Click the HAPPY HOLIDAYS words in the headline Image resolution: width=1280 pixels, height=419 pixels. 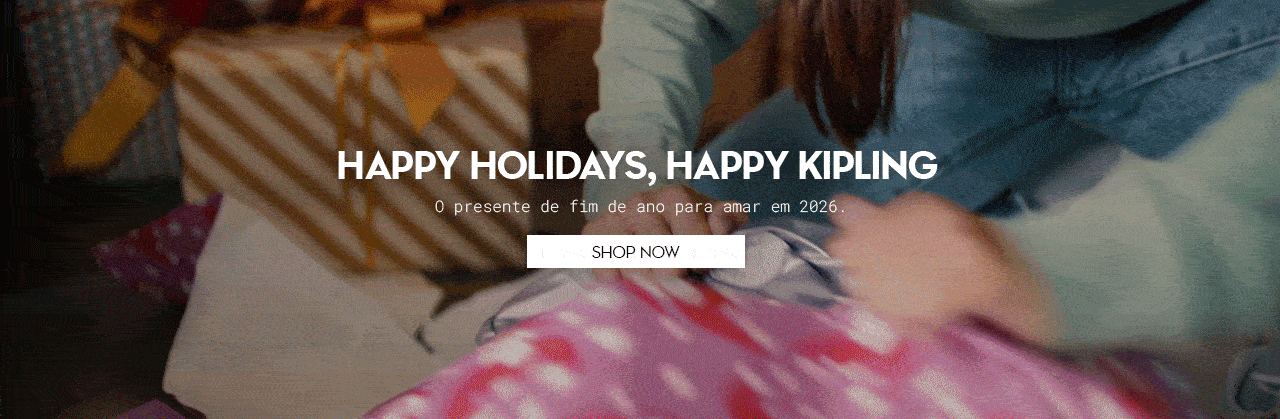coord(495,166)
